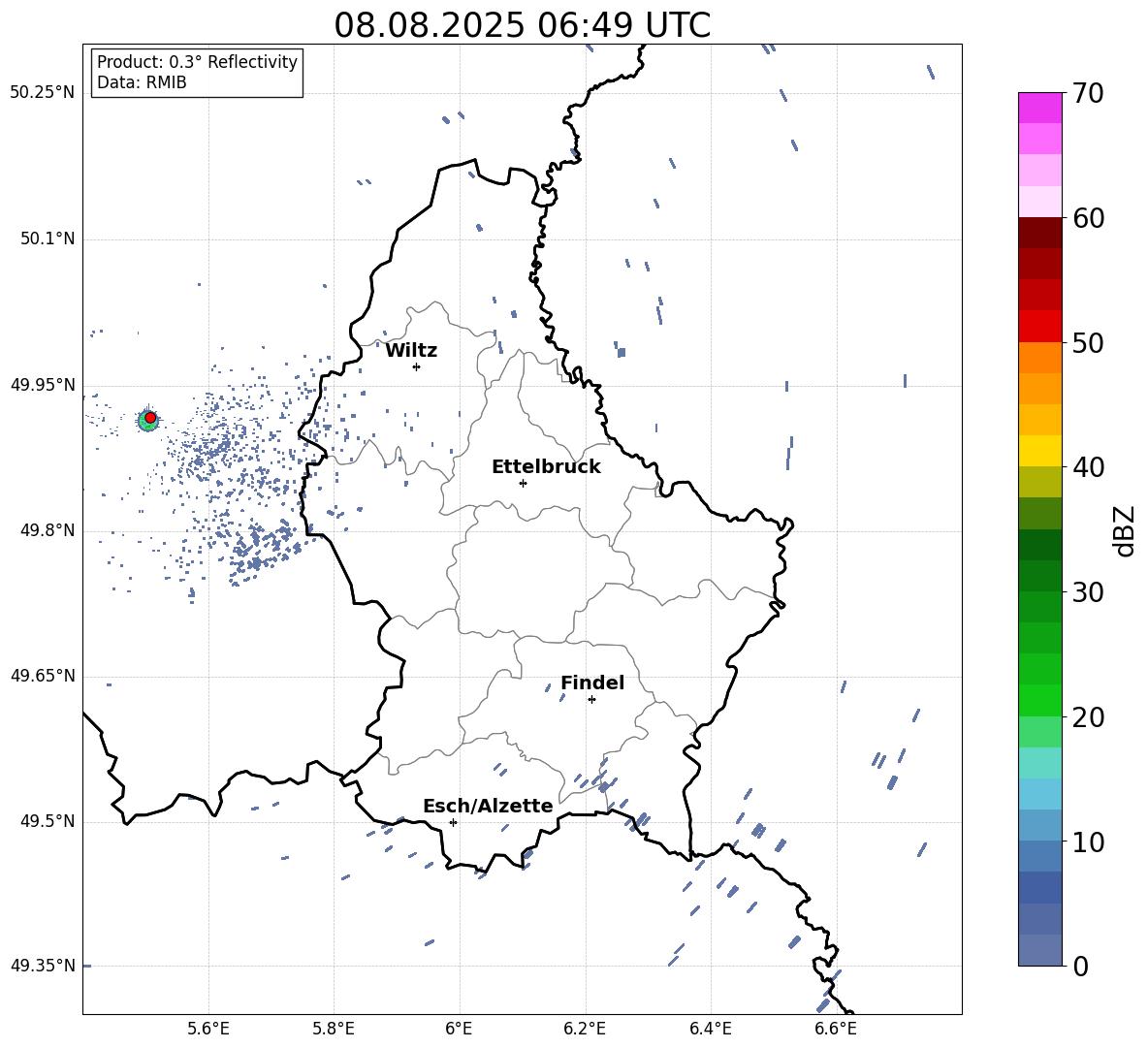
Task: Click the 49.35°N latitude label
Action: 43,966
